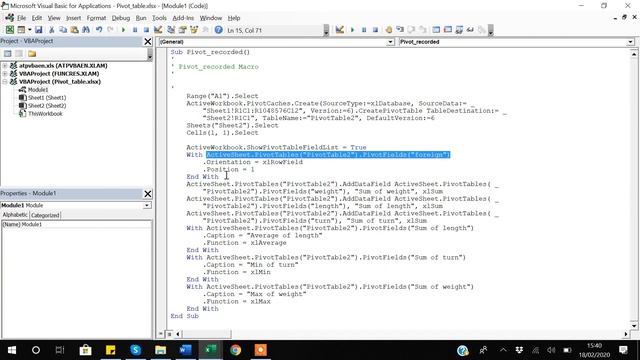
Task: Open the Debug menu
Action: click(120, 18)
